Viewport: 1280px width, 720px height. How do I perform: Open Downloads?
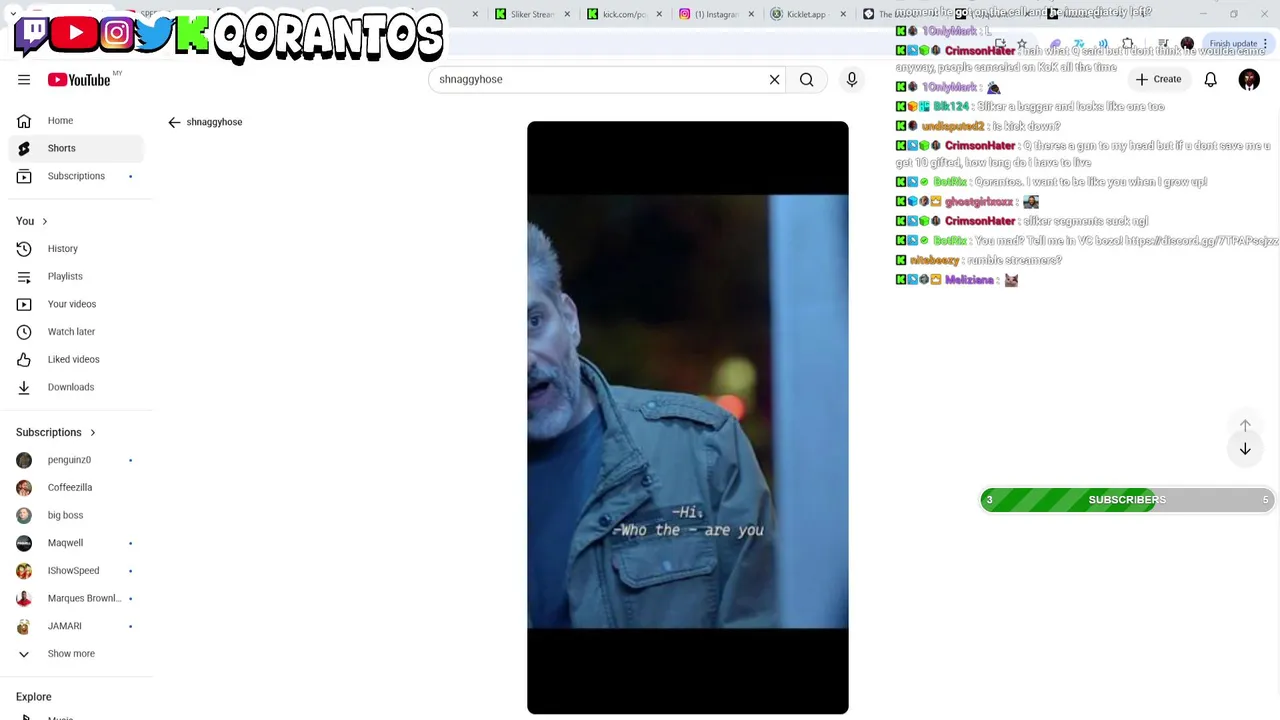(76, 387)
